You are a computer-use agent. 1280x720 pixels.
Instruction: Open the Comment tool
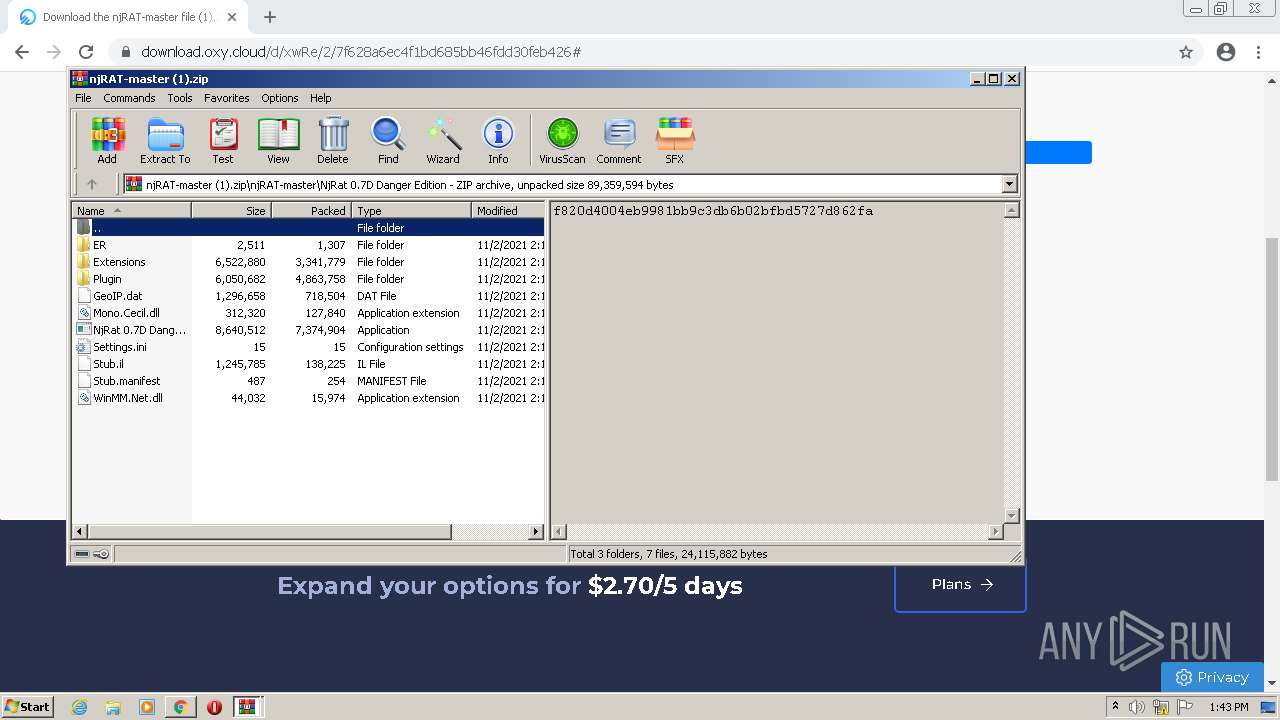click(x=619, y=141)
